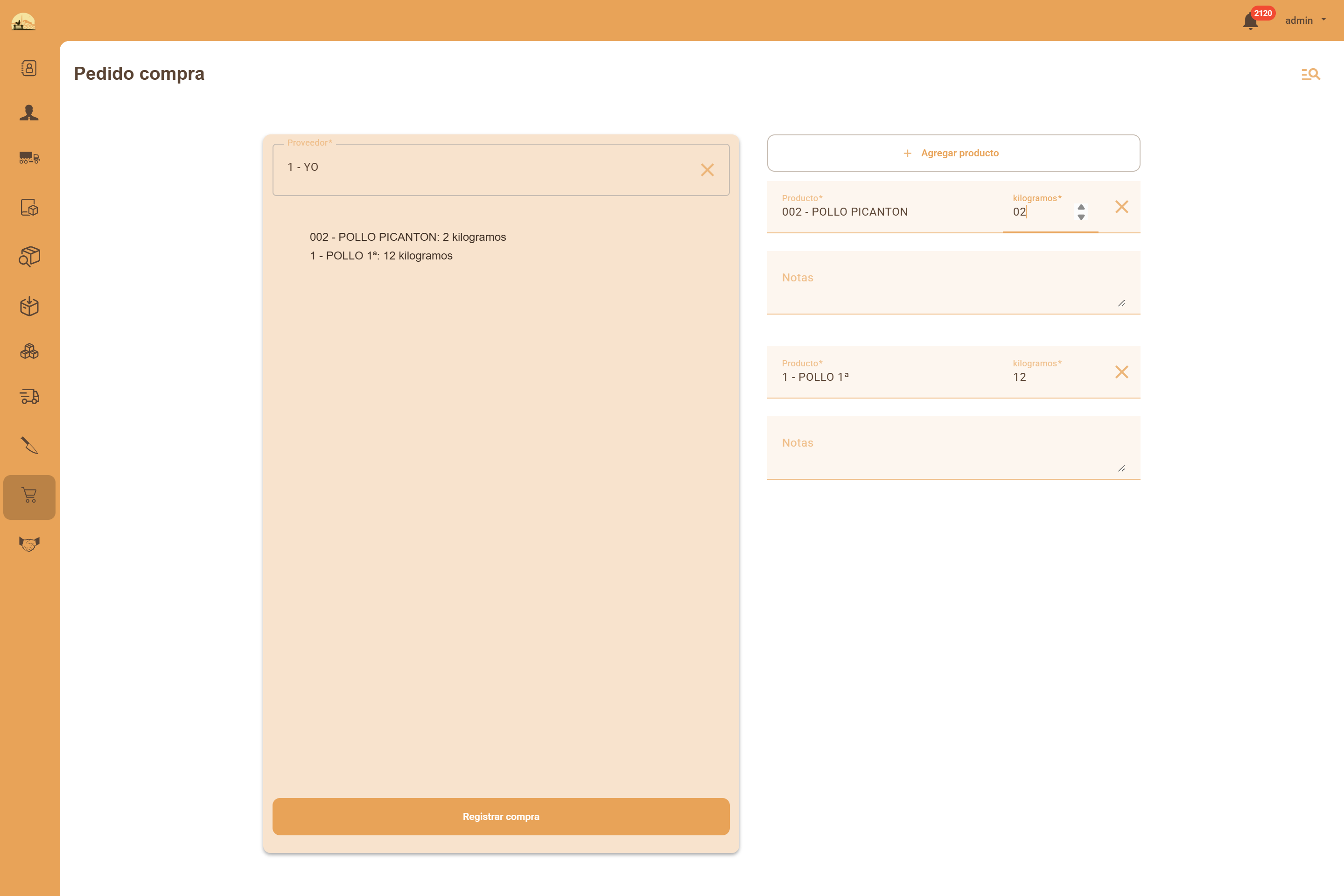Click the package search sidebar icon
Image resolution: width=1344 pixels, height=896 pixels.
(29, 257)
